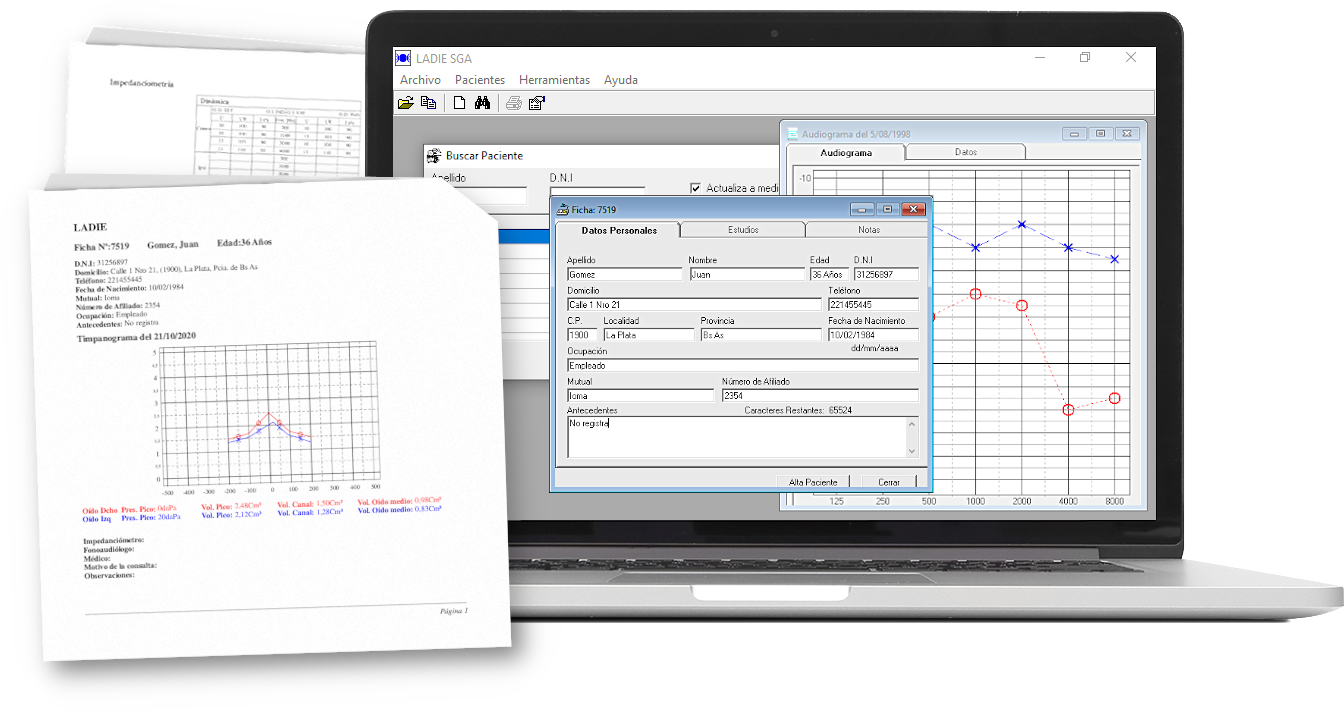Viewport: 1344px width, 711px height.
Task: Click the Edad field showing 36 Años
Action: coord(829,274)
